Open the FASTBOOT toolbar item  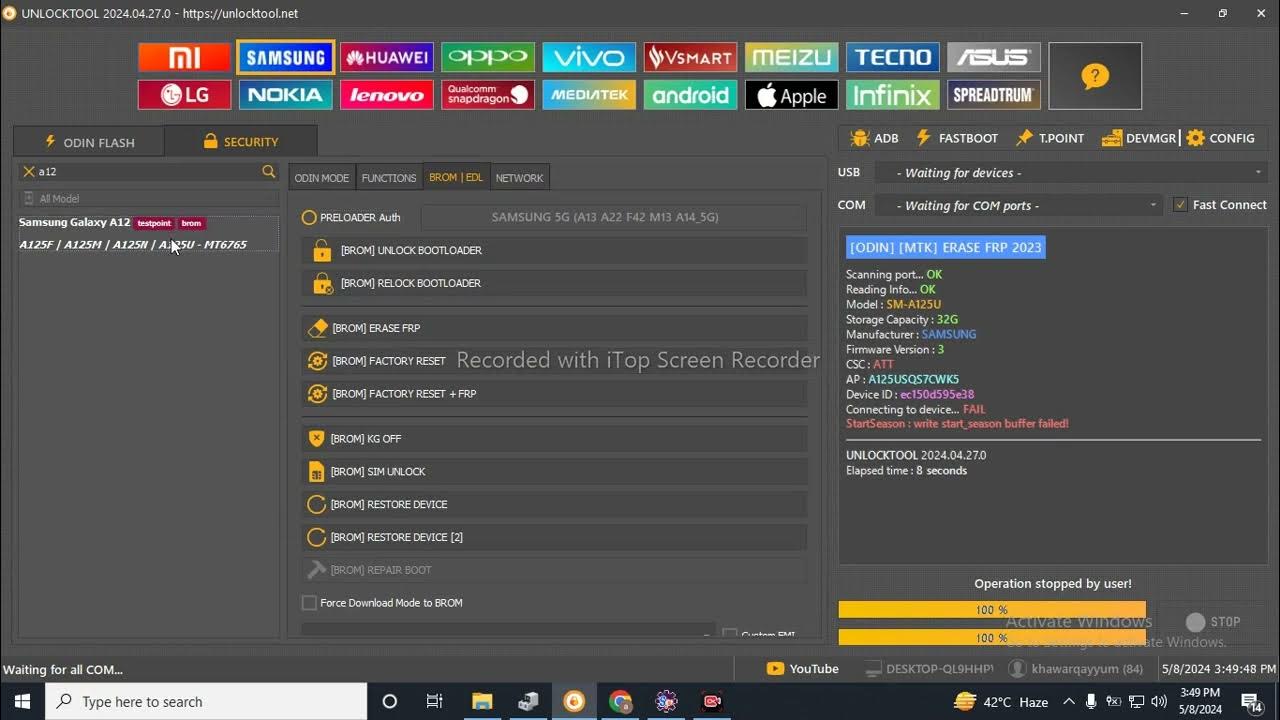coord(956,138)
